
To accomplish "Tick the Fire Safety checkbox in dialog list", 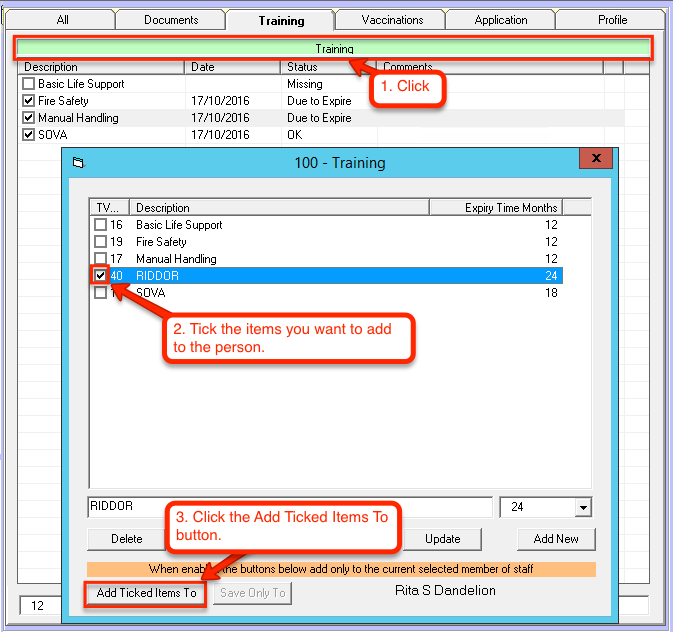I will coord(100,242).
